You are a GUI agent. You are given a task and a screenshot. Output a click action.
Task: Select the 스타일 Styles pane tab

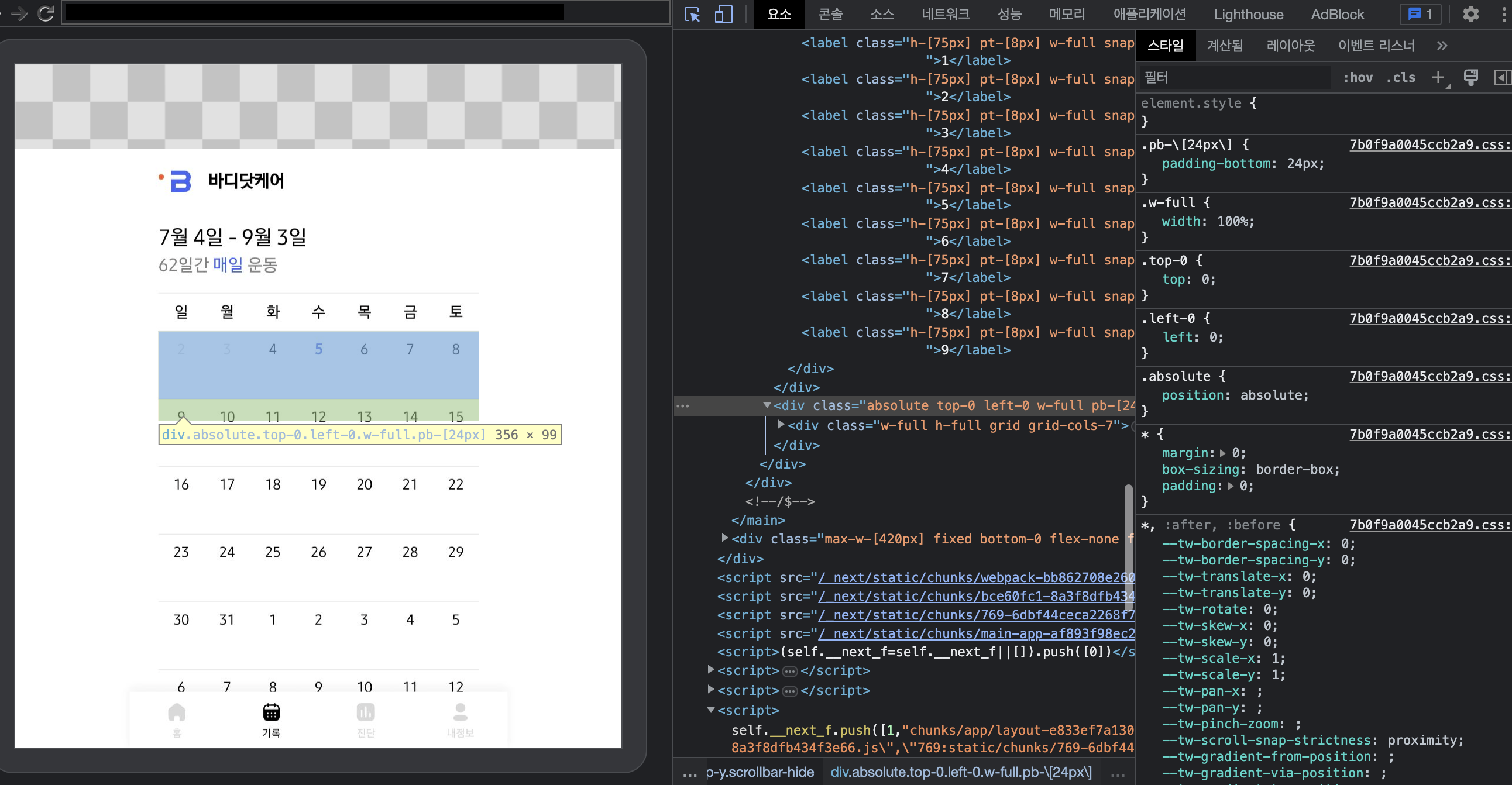pyautogui.click(x=1166, y=46)
